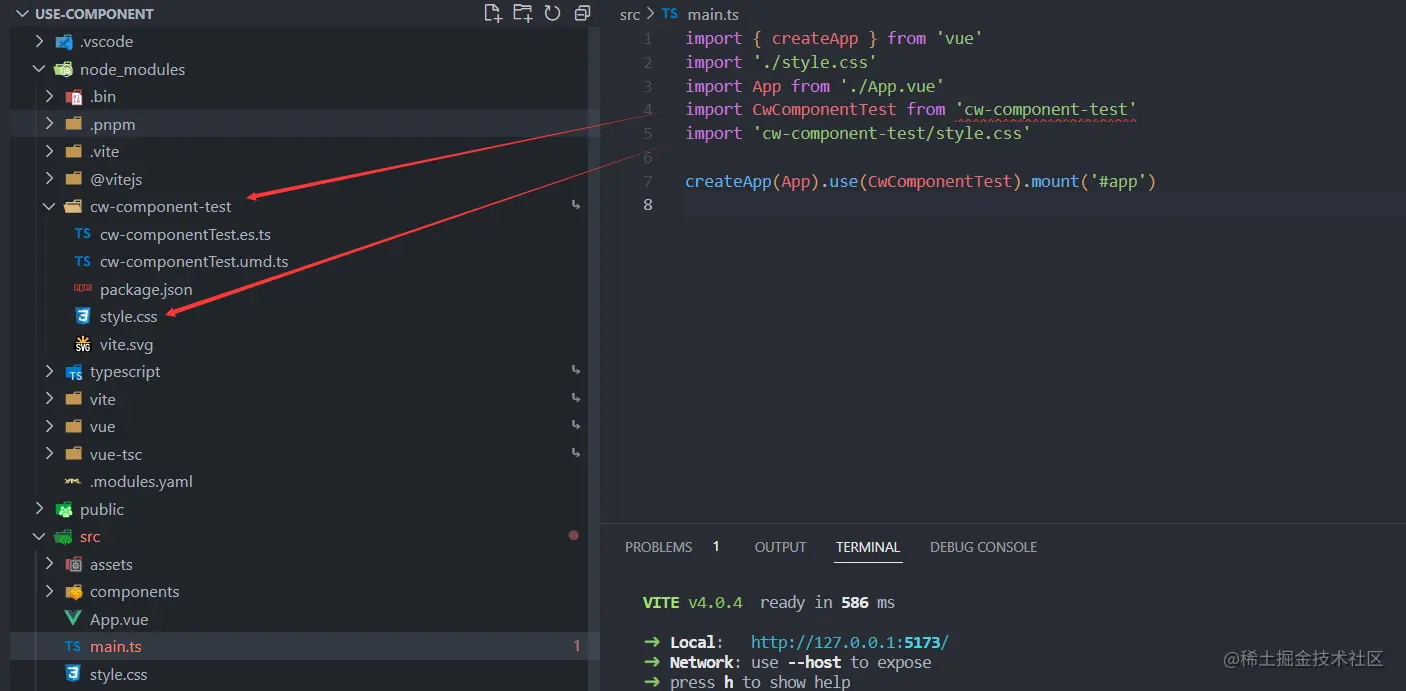The width and height of the screenshot is (1406, 691).
Task: Select the TERMINAL panel tab
Action: 868,547
